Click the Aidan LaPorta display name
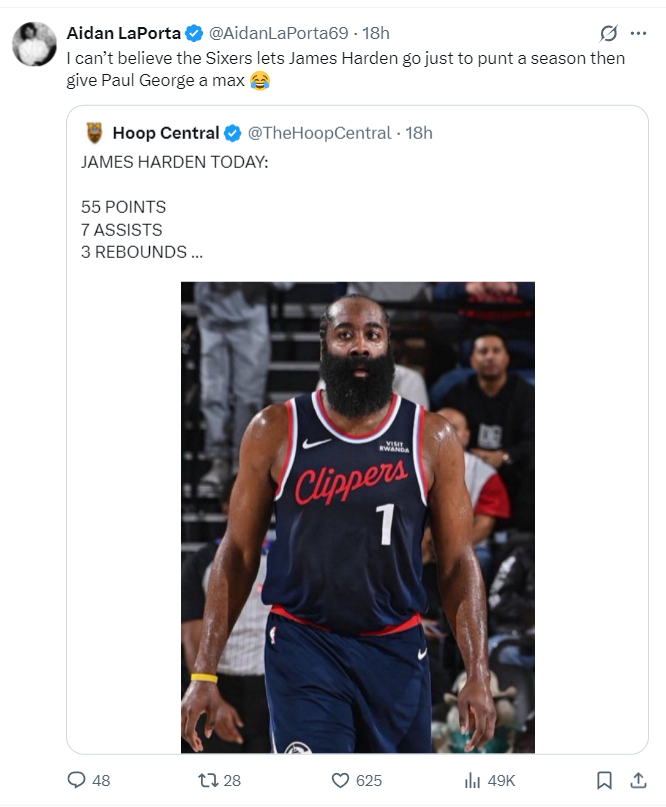 click(123, 33)
